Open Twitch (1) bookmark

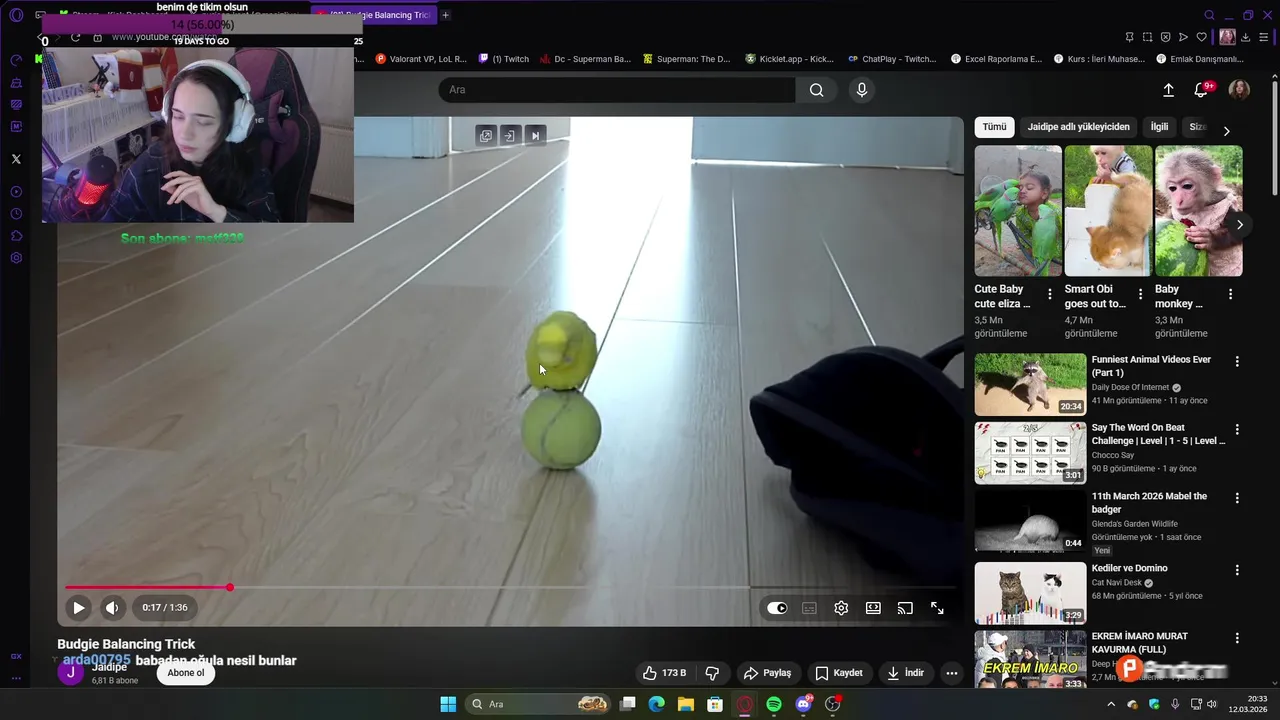504,59
